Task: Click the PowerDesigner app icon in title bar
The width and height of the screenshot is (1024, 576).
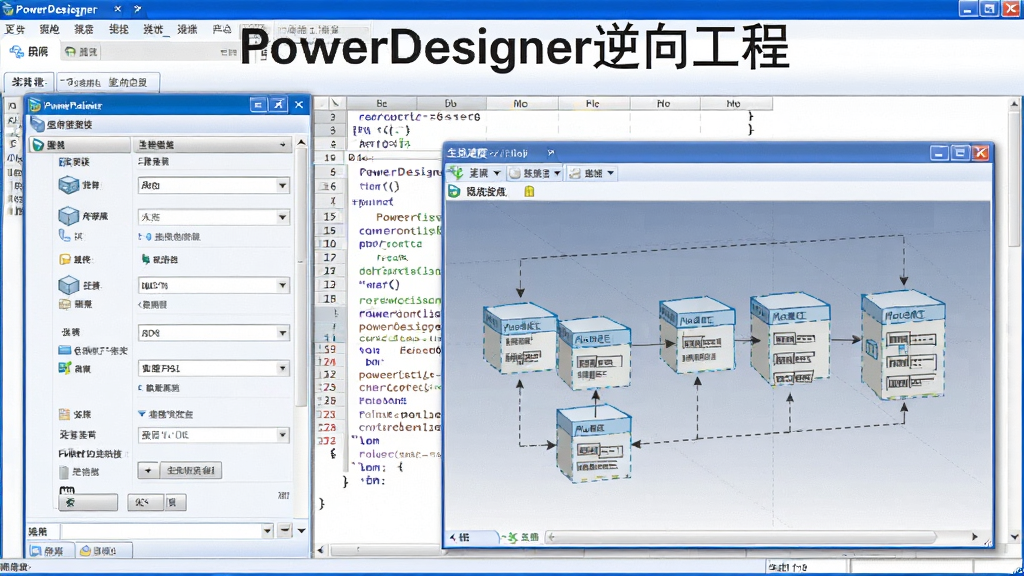Action: 8,9
